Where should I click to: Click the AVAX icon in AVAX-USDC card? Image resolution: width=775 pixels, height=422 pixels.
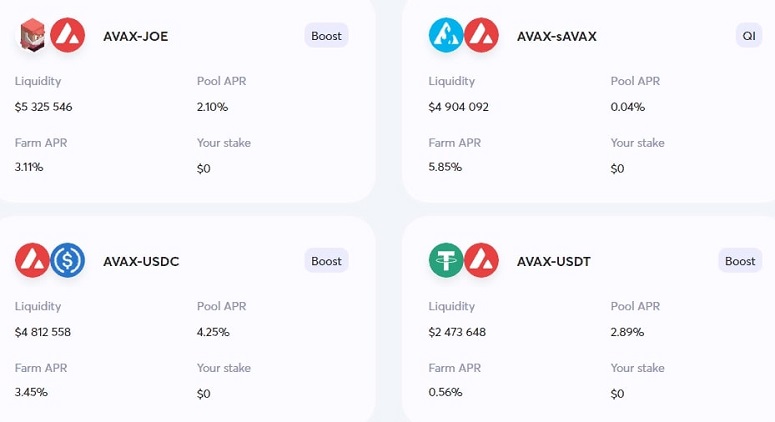pyautogui.click(x=33, y=260)
